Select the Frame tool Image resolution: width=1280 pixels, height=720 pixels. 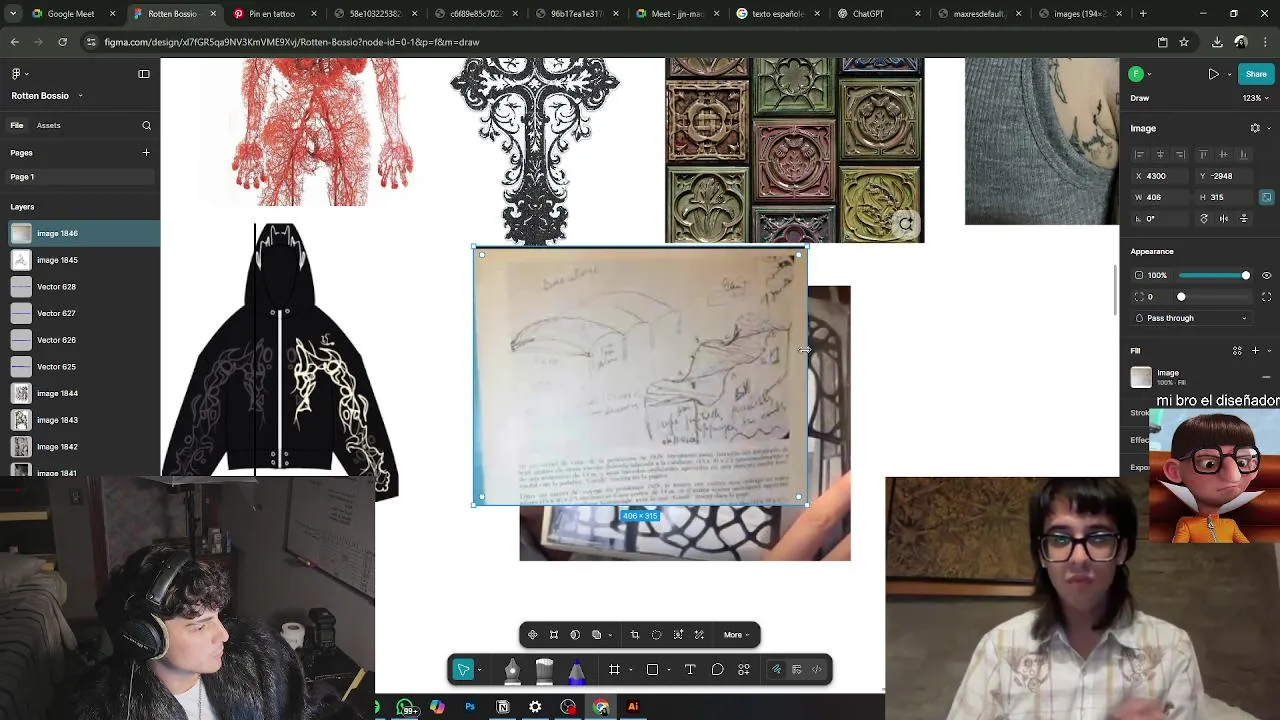614,670
